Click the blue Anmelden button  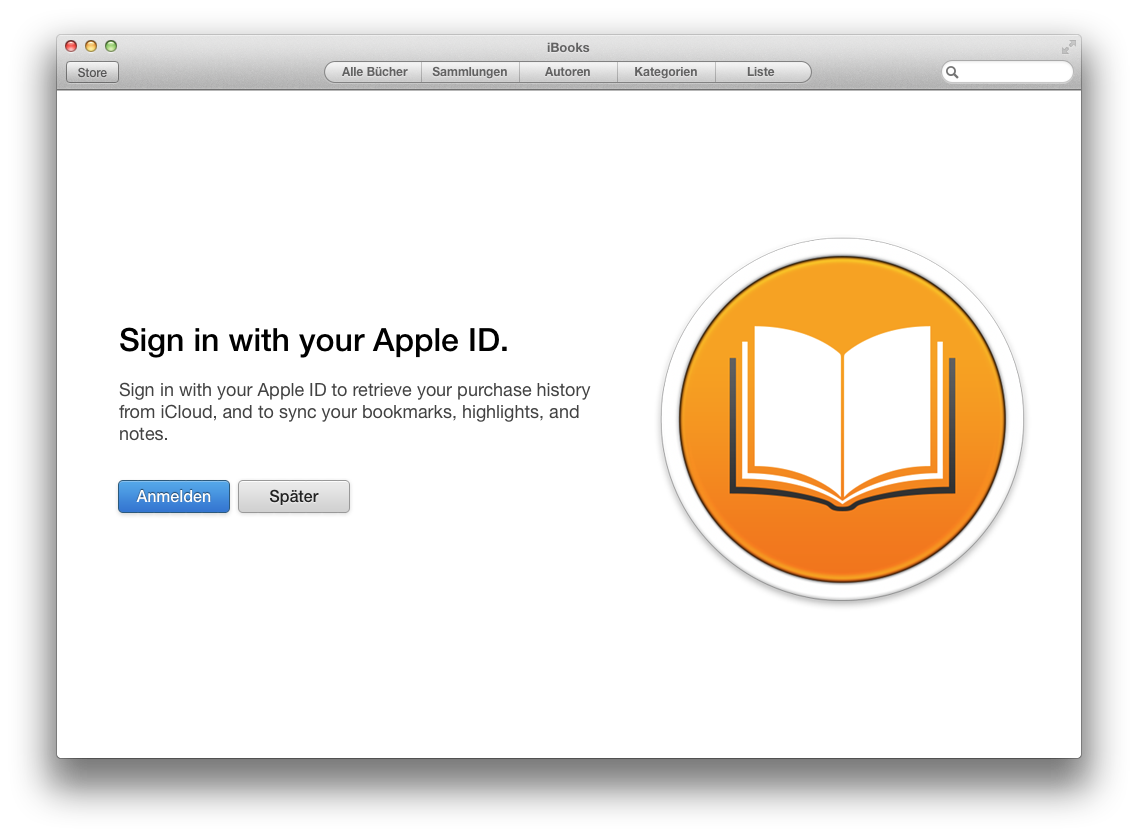tap(174, 497)
